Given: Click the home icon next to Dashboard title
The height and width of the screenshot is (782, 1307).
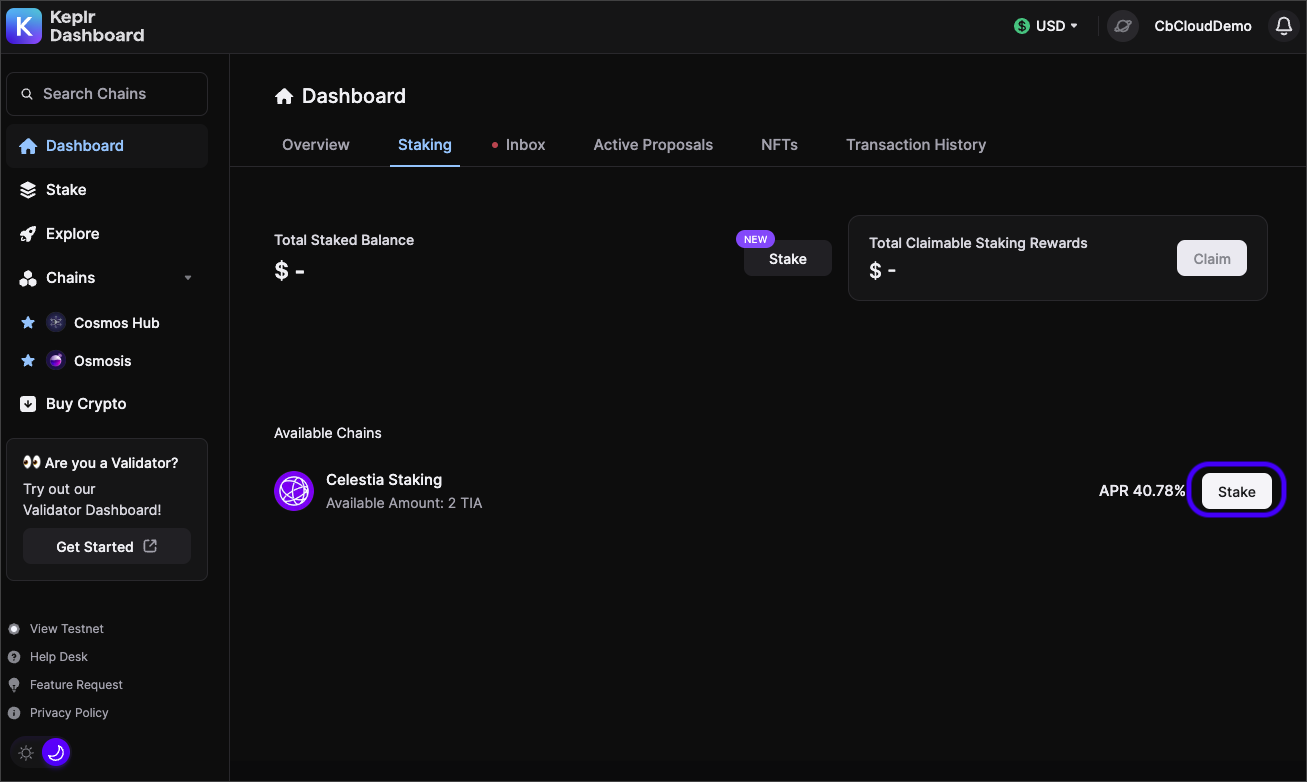Looking at the screenshot, I should point(284,96).
